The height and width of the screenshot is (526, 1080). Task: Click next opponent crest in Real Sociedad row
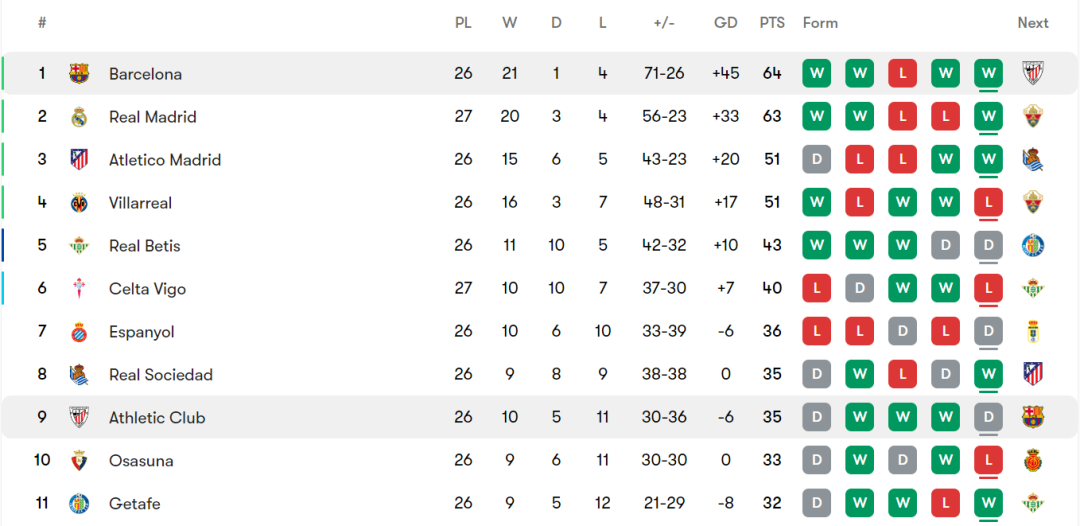[1033, 375]
